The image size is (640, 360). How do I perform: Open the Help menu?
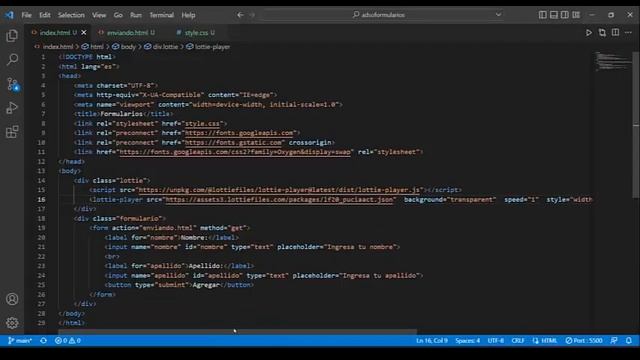pyautogui.click(x=188, y=15)
